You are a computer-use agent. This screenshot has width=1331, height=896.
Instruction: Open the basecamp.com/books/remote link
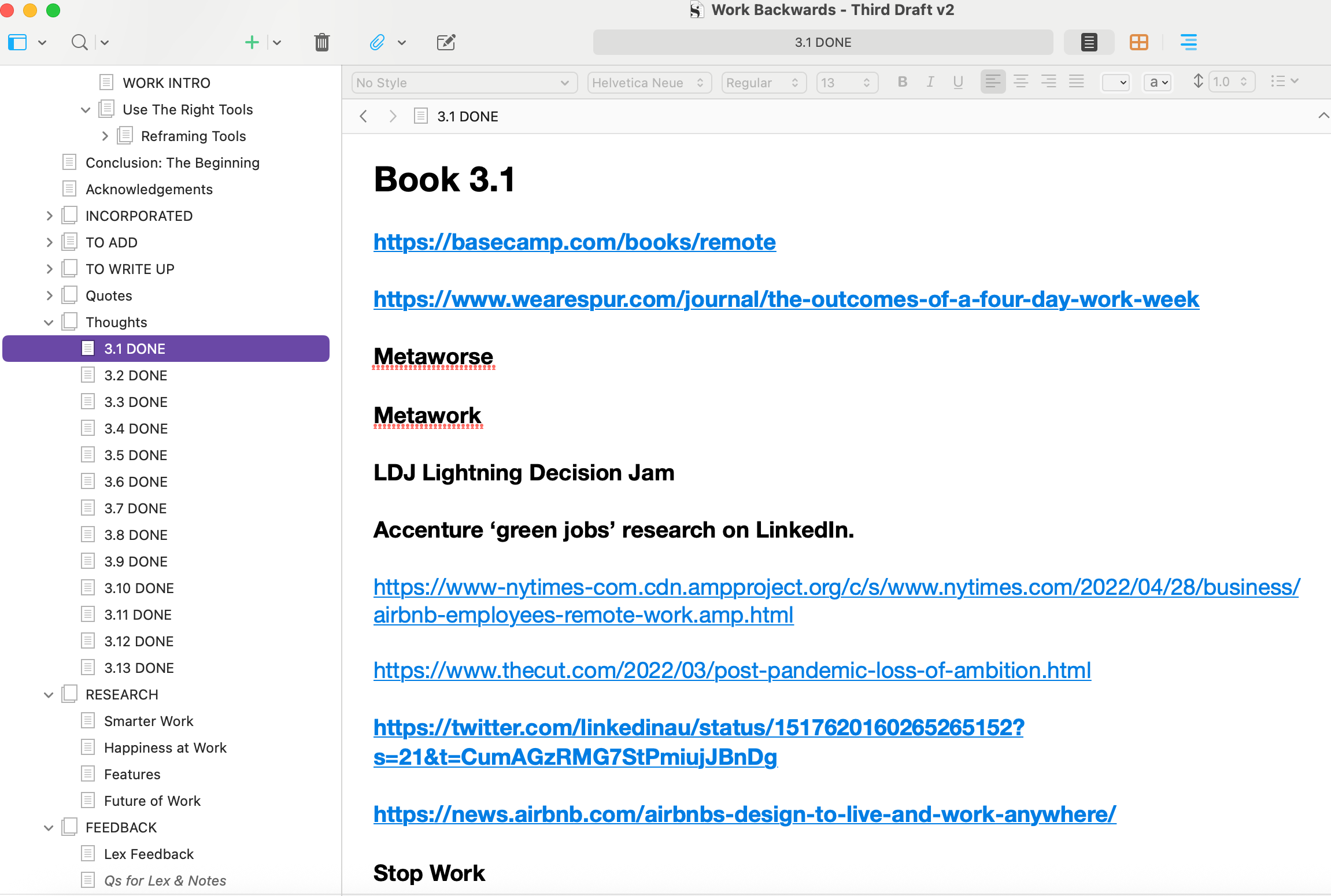coord(574,242)
